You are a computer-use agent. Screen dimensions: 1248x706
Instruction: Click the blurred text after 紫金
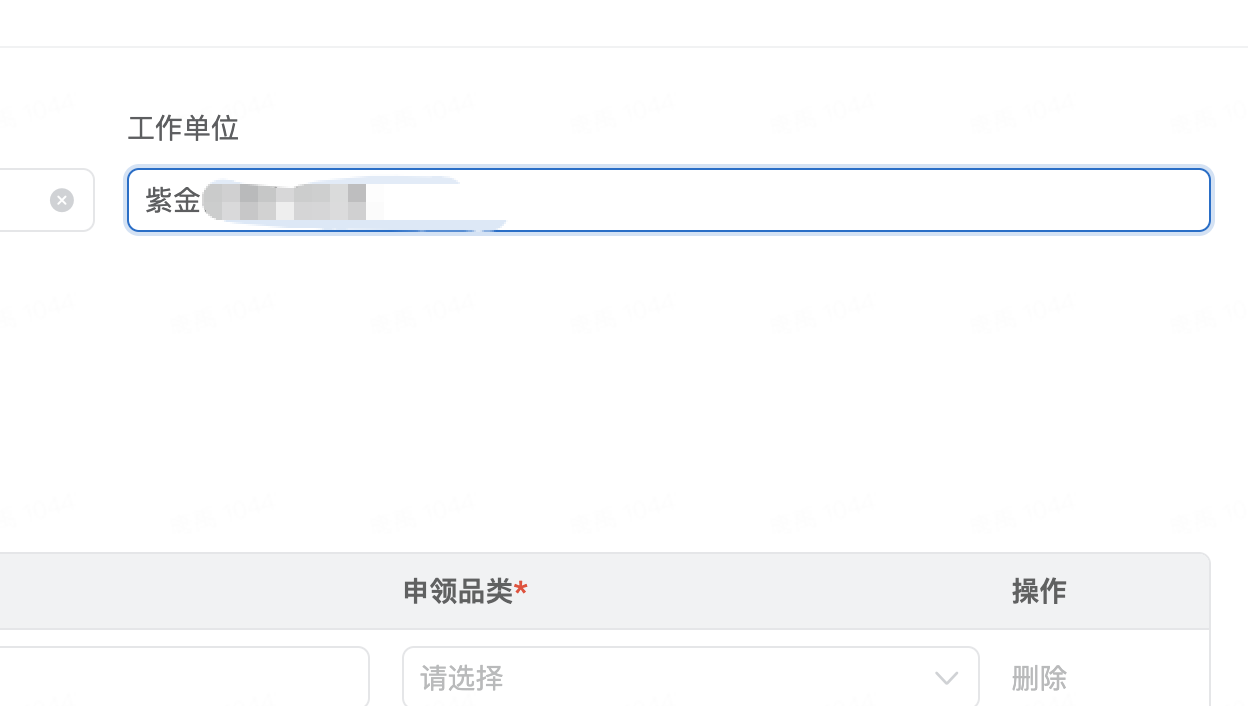coord(290,200)
